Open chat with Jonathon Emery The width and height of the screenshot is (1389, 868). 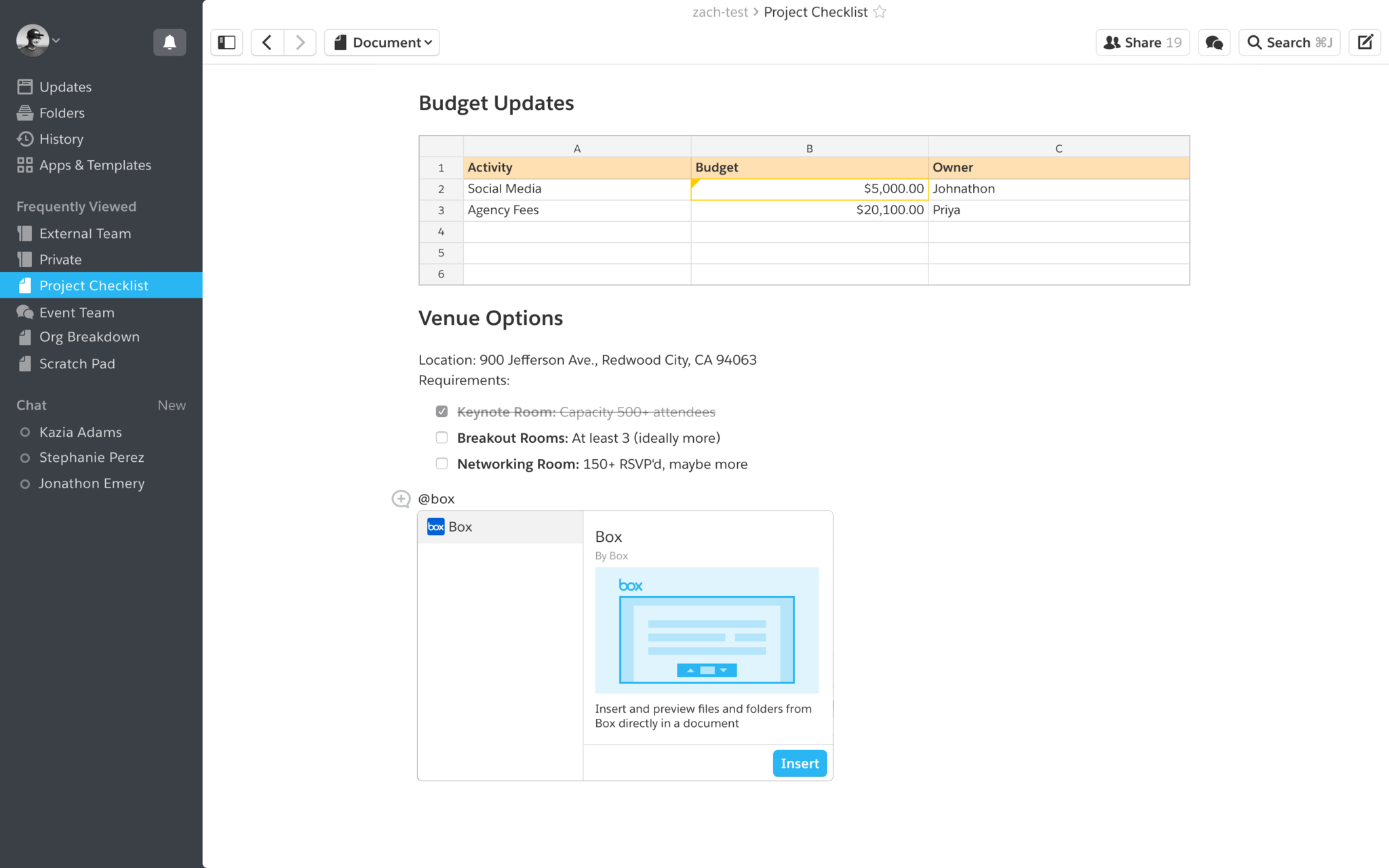pyautogui.click(x=101, y=484)
